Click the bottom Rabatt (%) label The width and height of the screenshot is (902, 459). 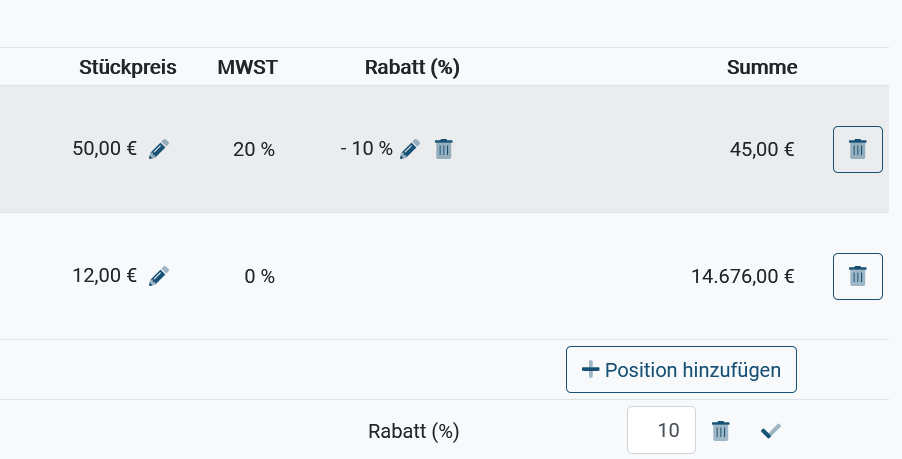click(x=414, y=431)
